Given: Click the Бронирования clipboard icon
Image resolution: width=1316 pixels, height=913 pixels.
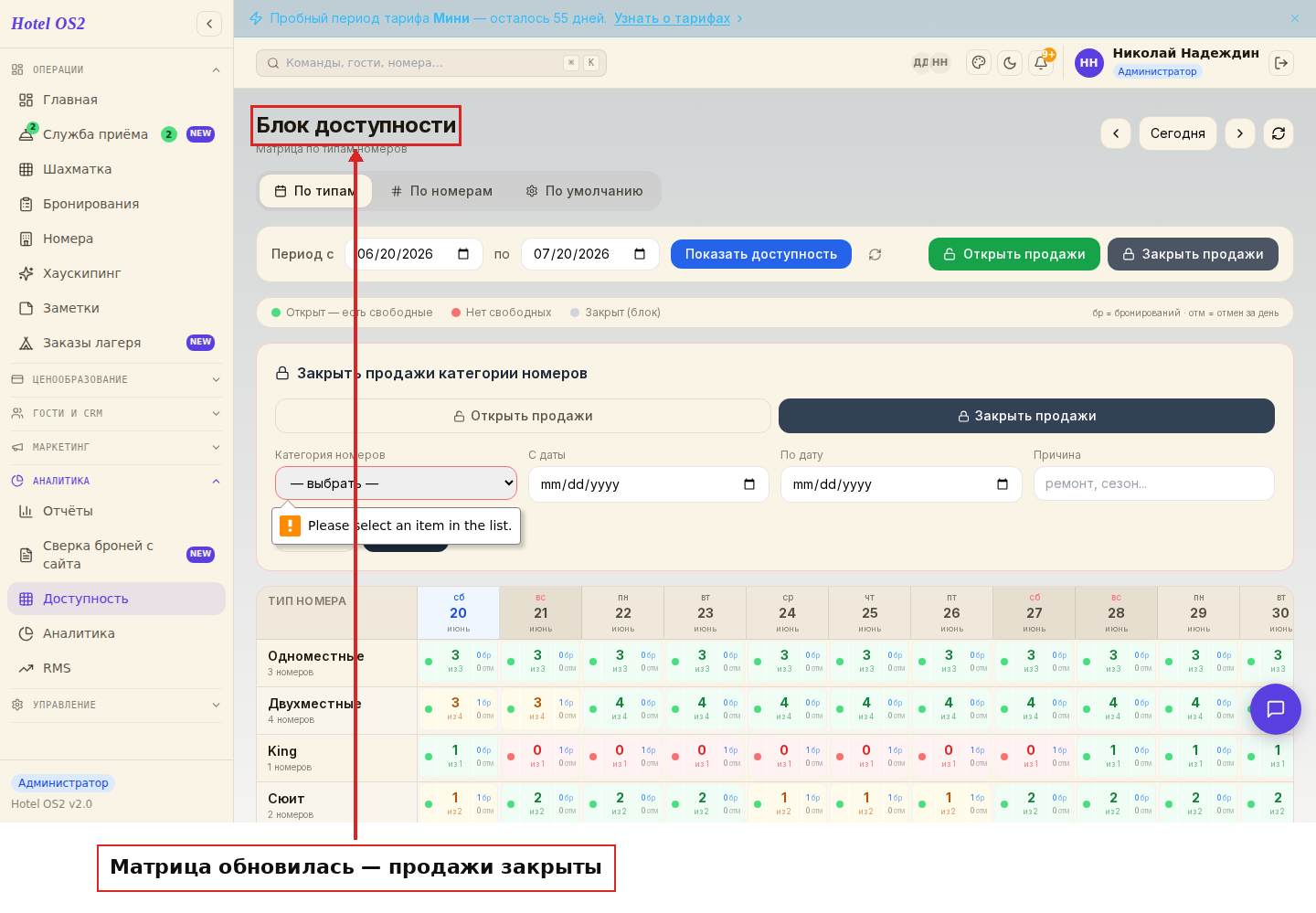Looking at the screenshot, I should 26,204.
